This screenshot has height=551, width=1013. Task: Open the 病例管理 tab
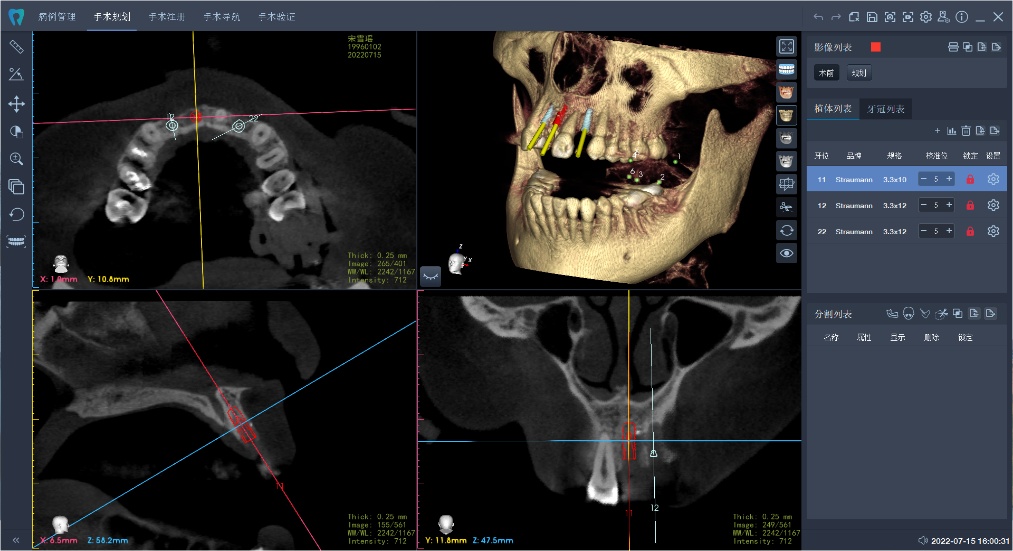[x=57, y=17]
